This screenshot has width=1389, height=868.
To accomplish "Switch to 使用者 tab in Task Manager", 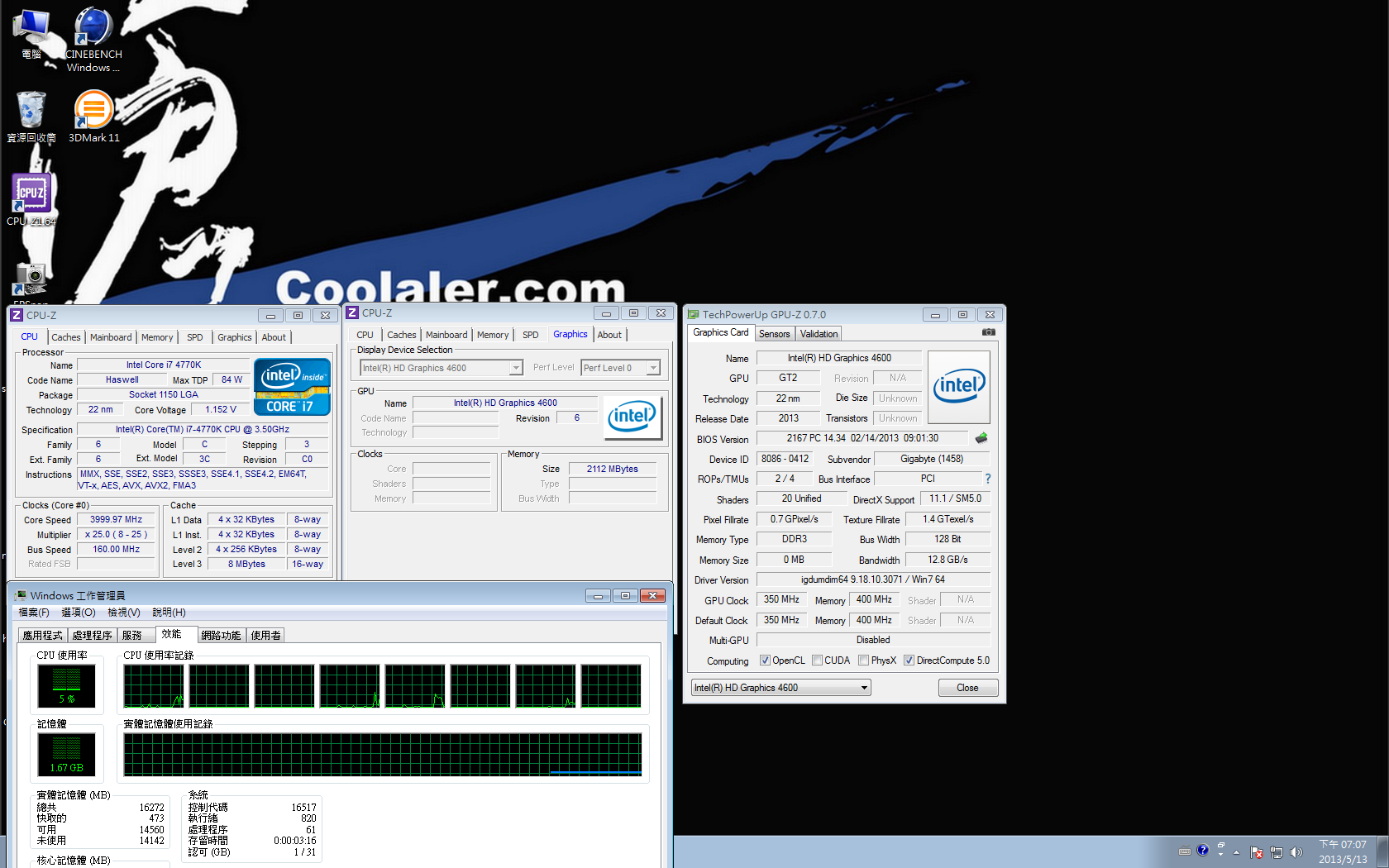I will pyautogui.click(x=265, y=636).
